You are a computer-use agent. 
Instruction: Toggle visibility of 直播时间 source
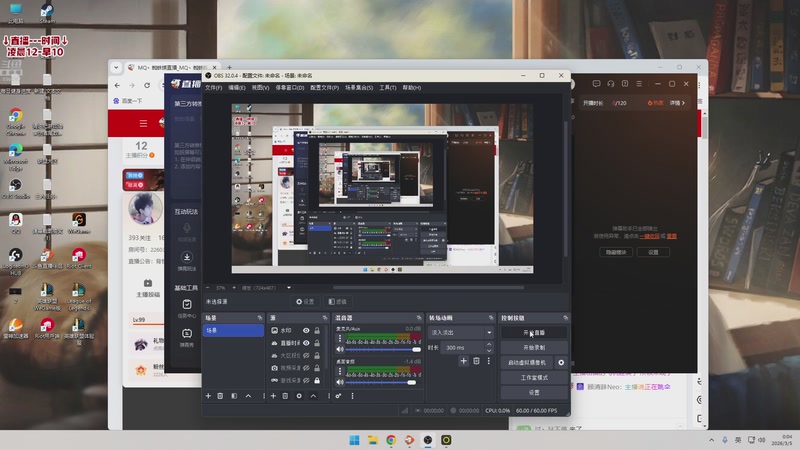tap(306, 343)
